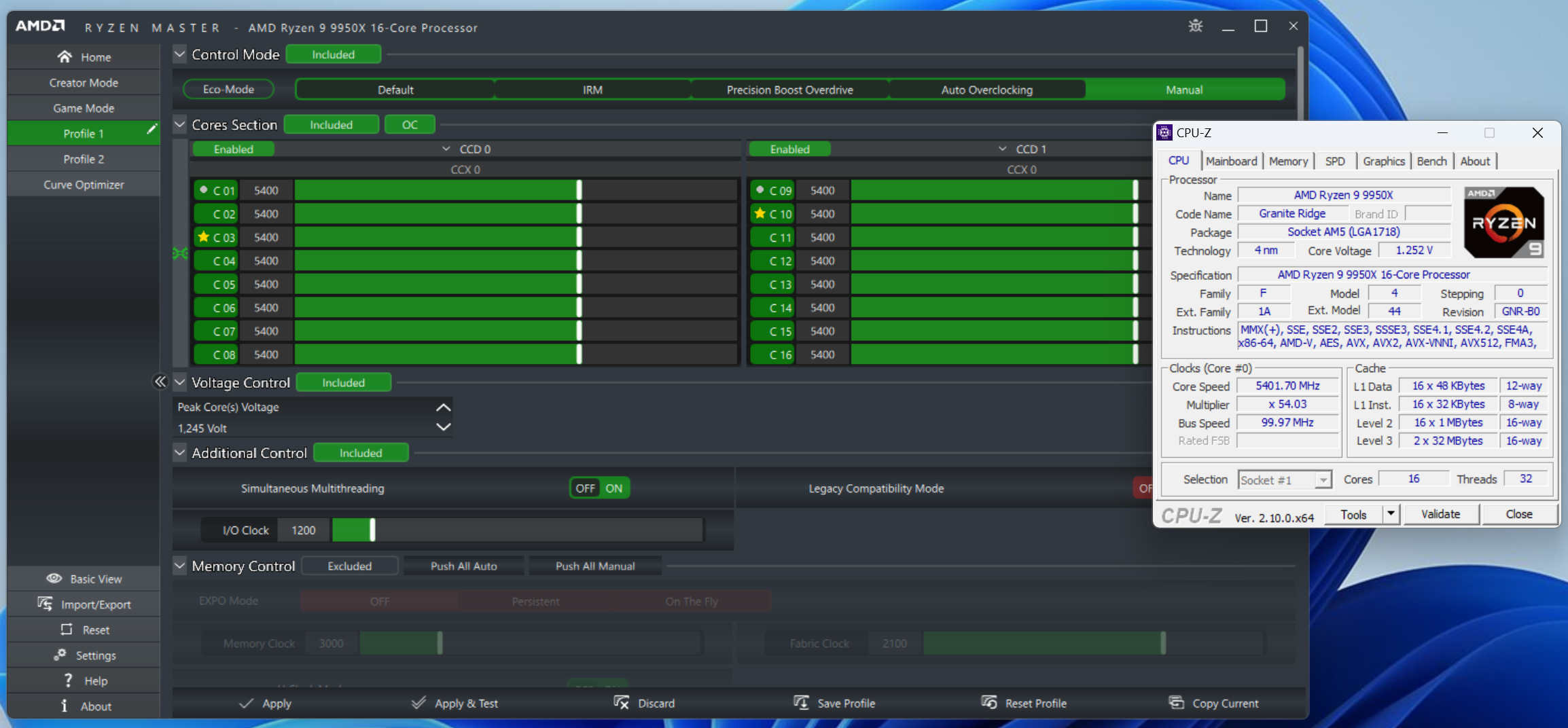This screenshot has width=1568, height=728.
Task: Click the dot marker on core C 01
Action: pos(203,190)
